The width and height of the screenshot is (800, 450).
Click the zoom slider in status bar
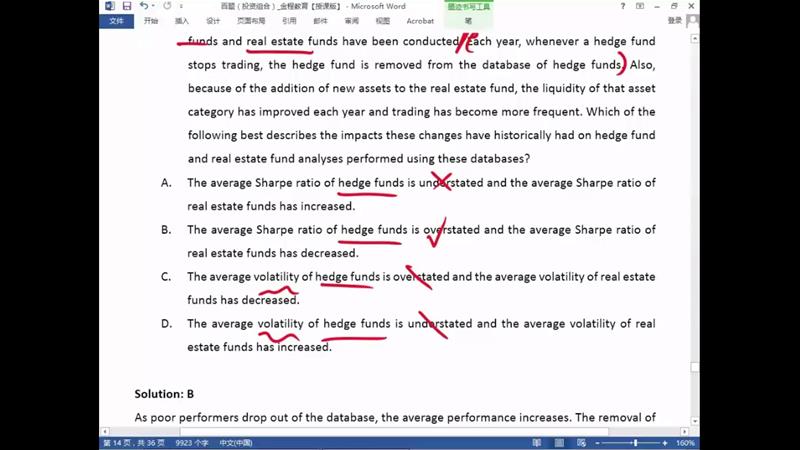(x=634, y=443)
